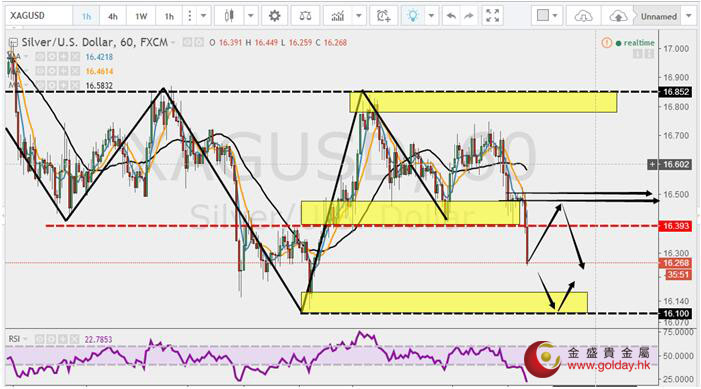Open the indicators chart icon
This screenshot has width=701, height=389.
(338, 17)
